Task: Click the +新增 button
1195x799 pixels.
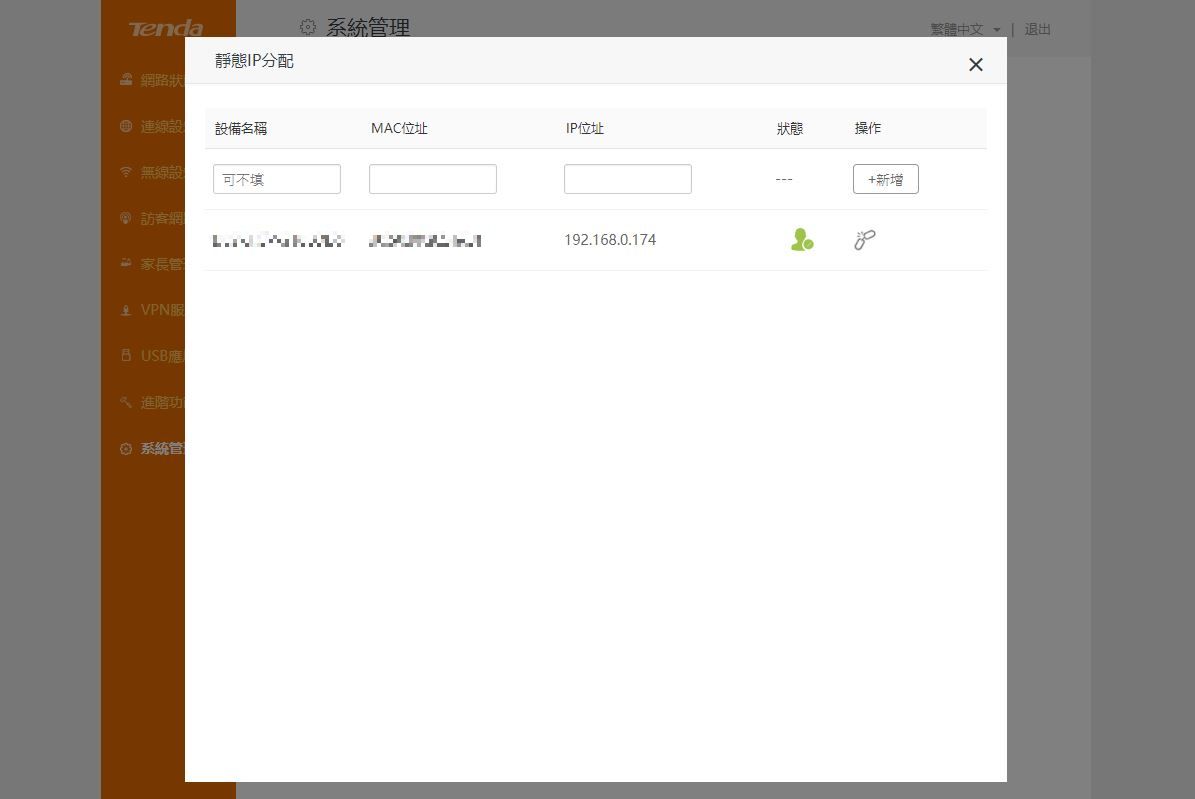Action: (x=886, y=179)
